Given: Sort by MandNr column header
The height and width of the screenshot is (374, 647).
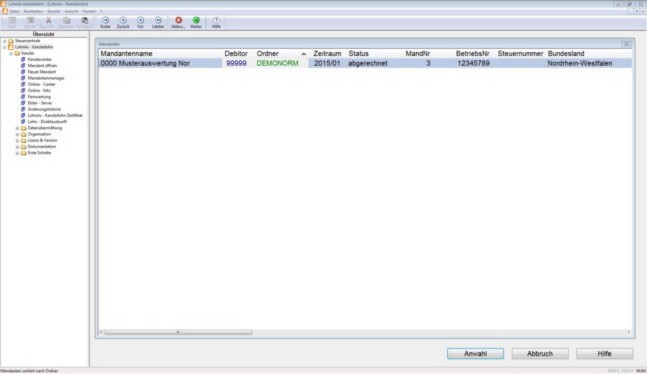Looking at the screenshot, I should 418,54.
